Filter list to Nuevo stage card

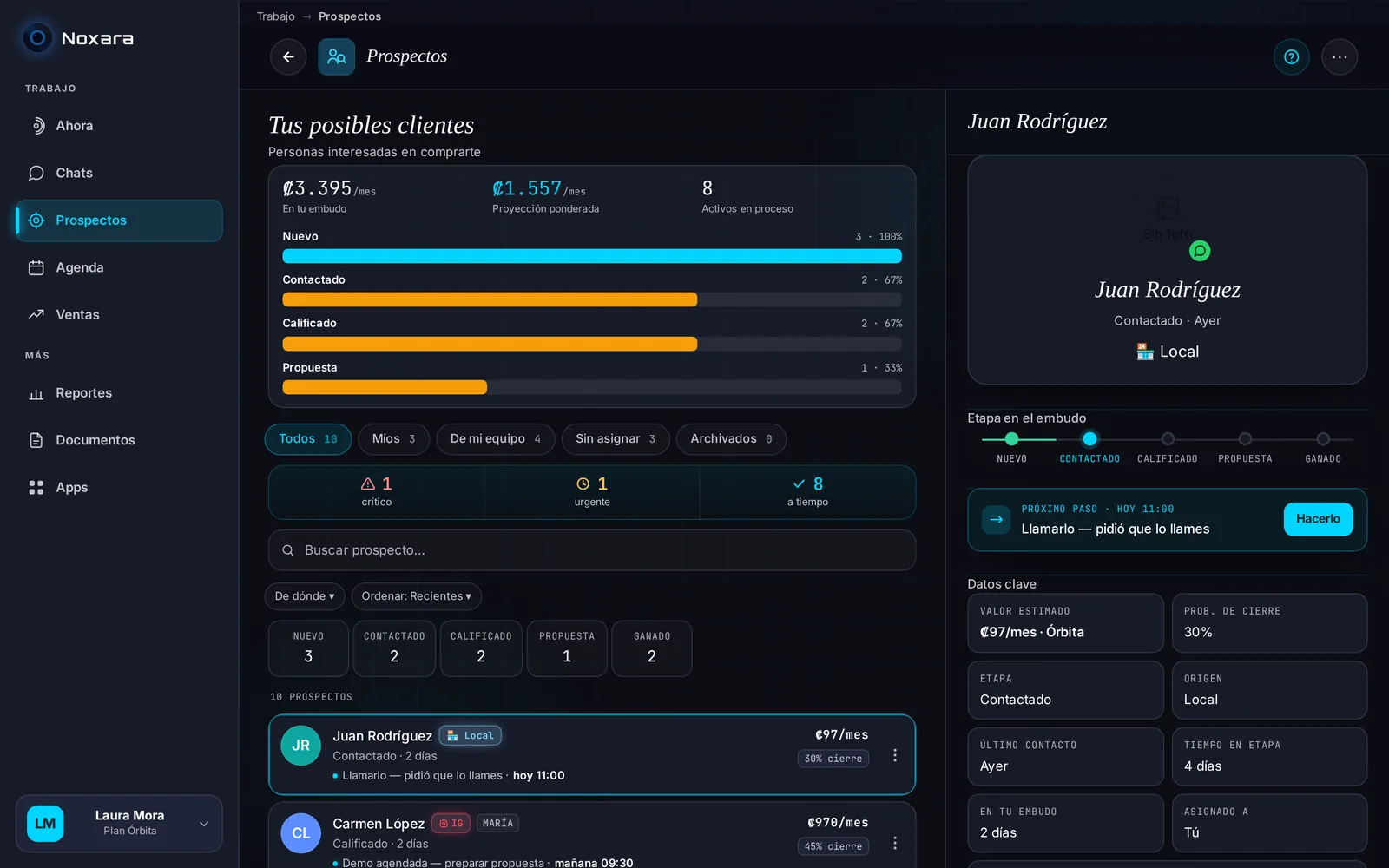pyautogui.click(x=308, y=648)
